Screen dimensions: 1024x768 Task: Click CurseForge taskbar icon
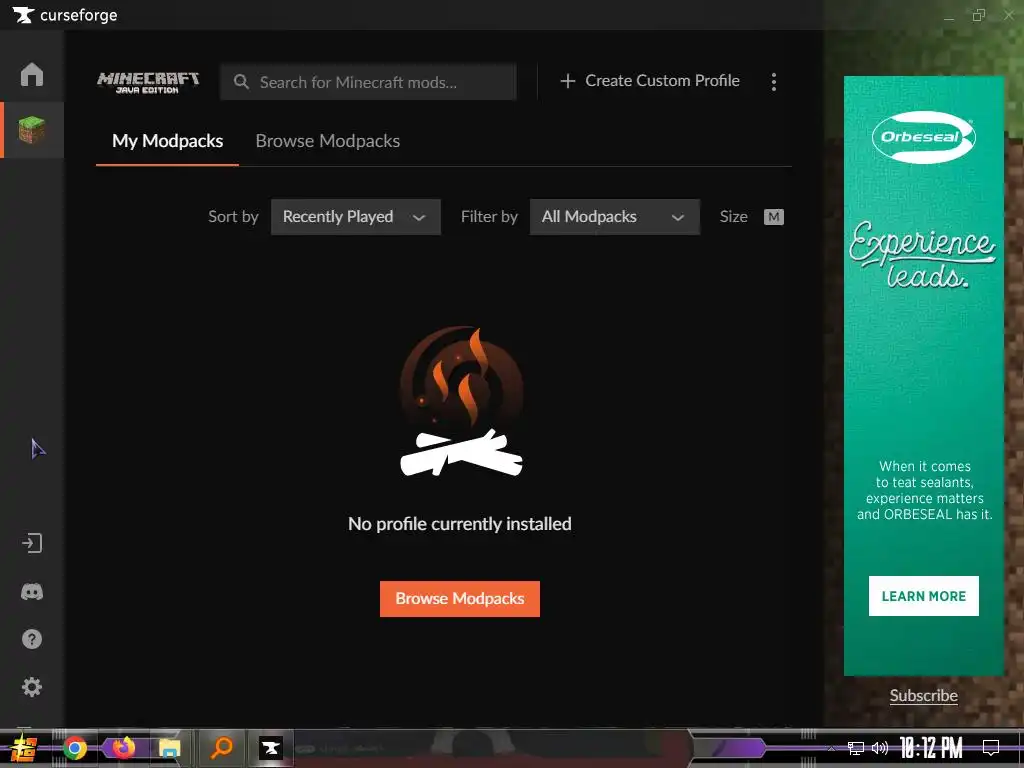coord(270,748)
